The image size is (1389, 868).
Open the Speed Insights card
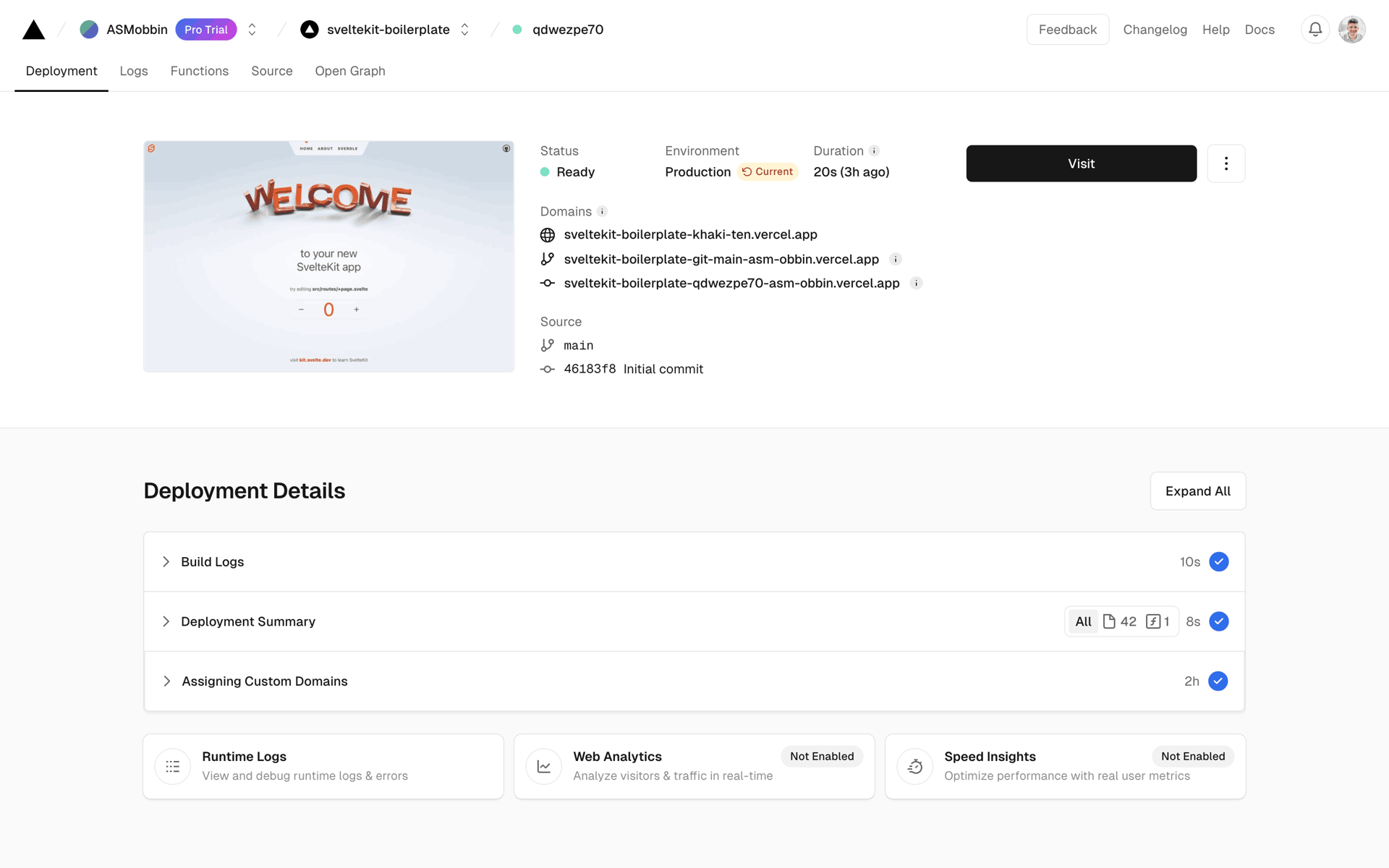coord(1066,767)
